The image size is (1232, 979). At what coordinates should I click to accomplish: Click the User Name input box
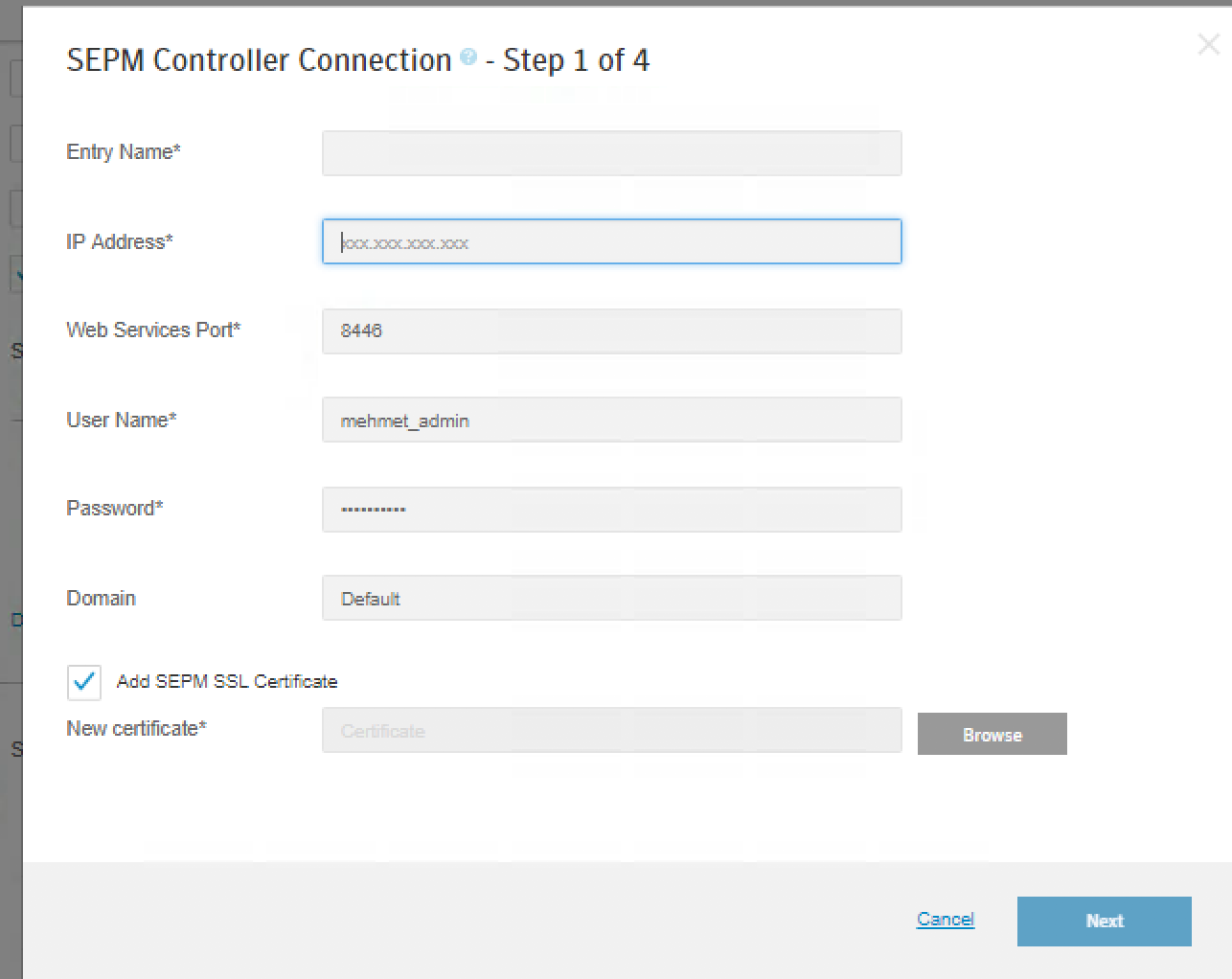tap(611, 420)
